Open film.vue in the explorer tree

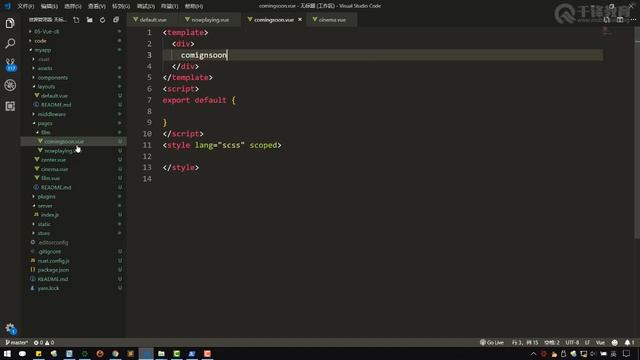coord(51,178)
